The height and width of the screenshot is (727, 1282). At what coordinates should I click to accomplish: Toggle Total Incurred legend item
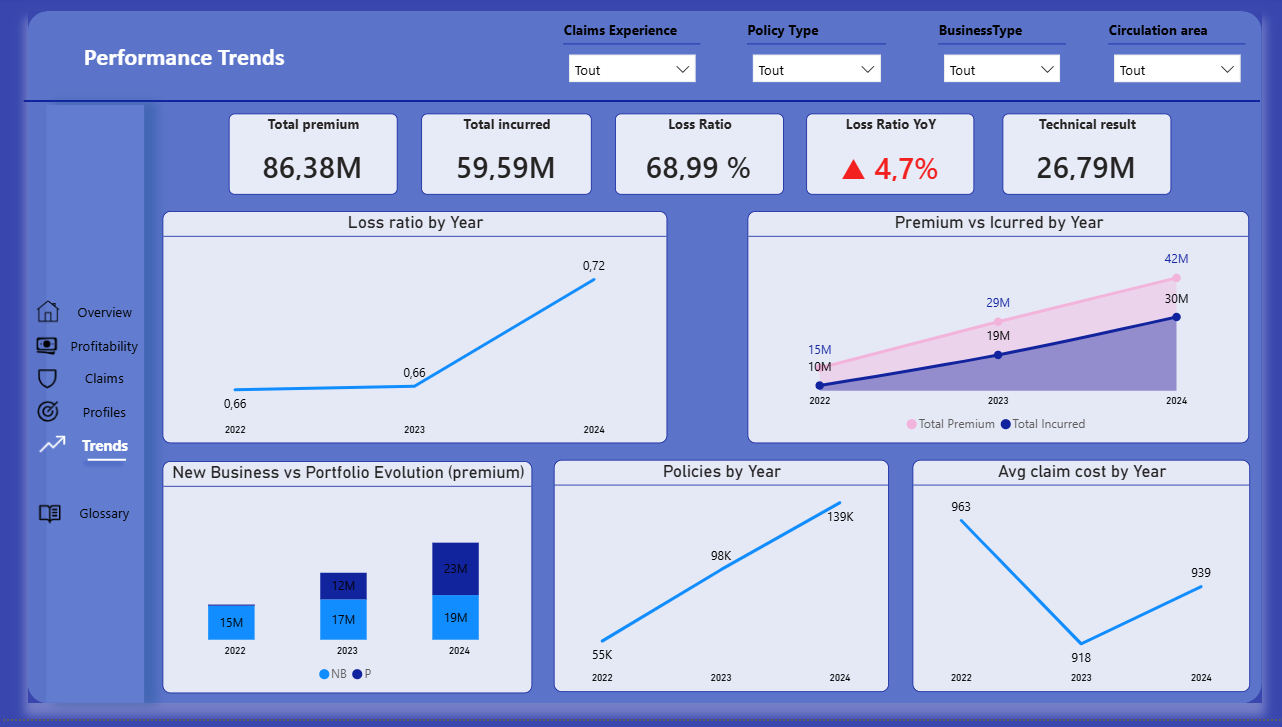(1048, 424)
